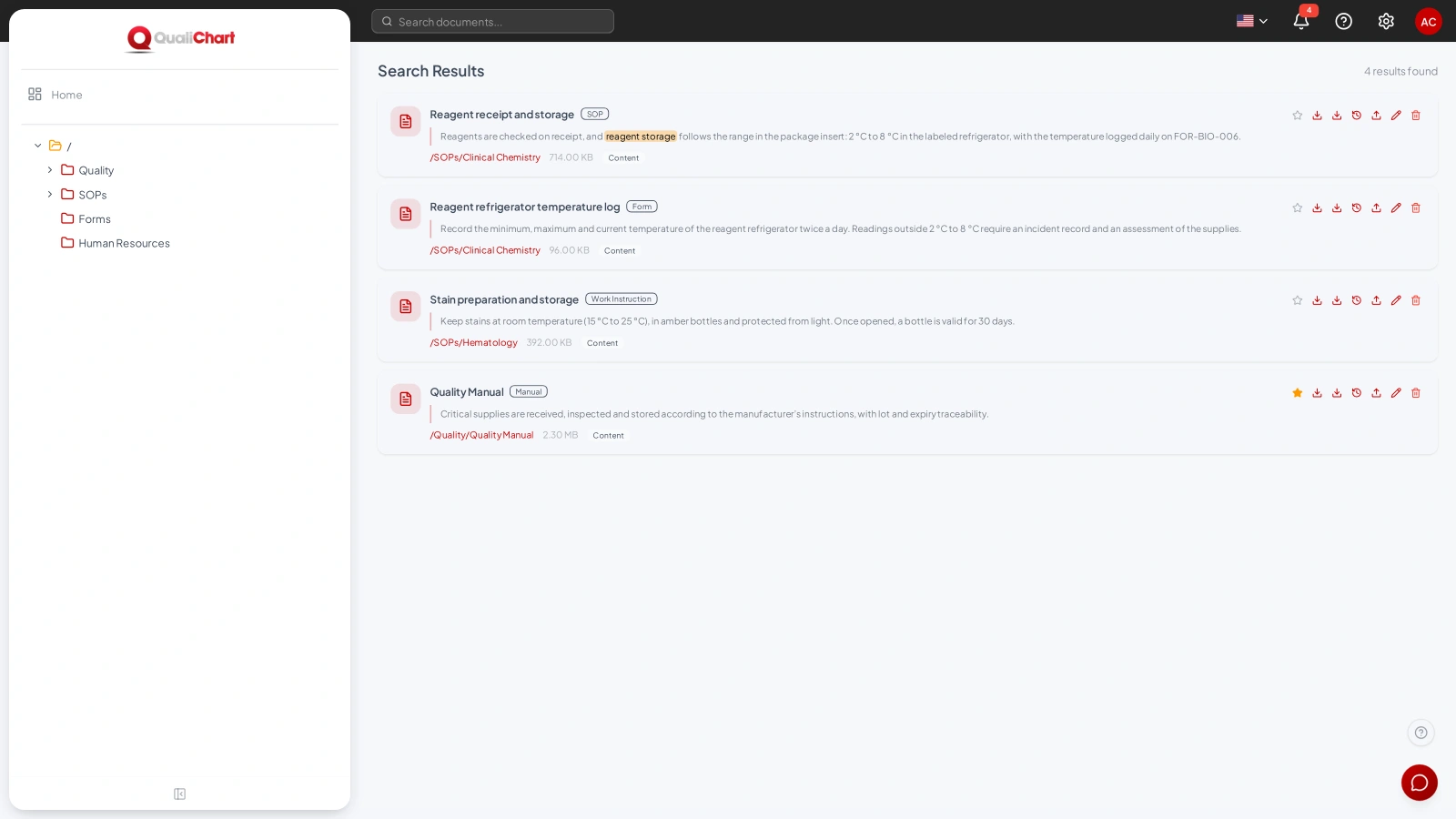Open the help question mark in top bar
Image resolution: width=1456 pixels, height=819 pixels.
pos(1343,21)
